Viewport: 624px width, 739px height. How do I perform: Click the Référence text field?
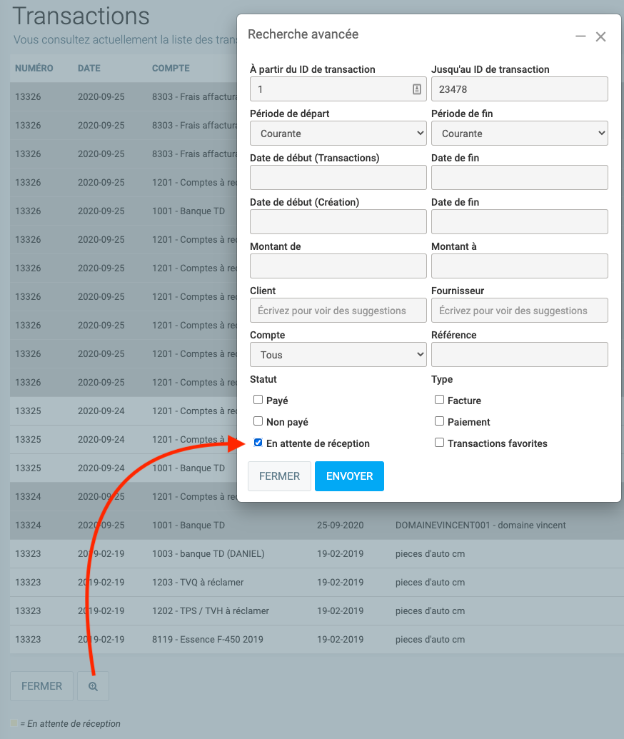519,355
